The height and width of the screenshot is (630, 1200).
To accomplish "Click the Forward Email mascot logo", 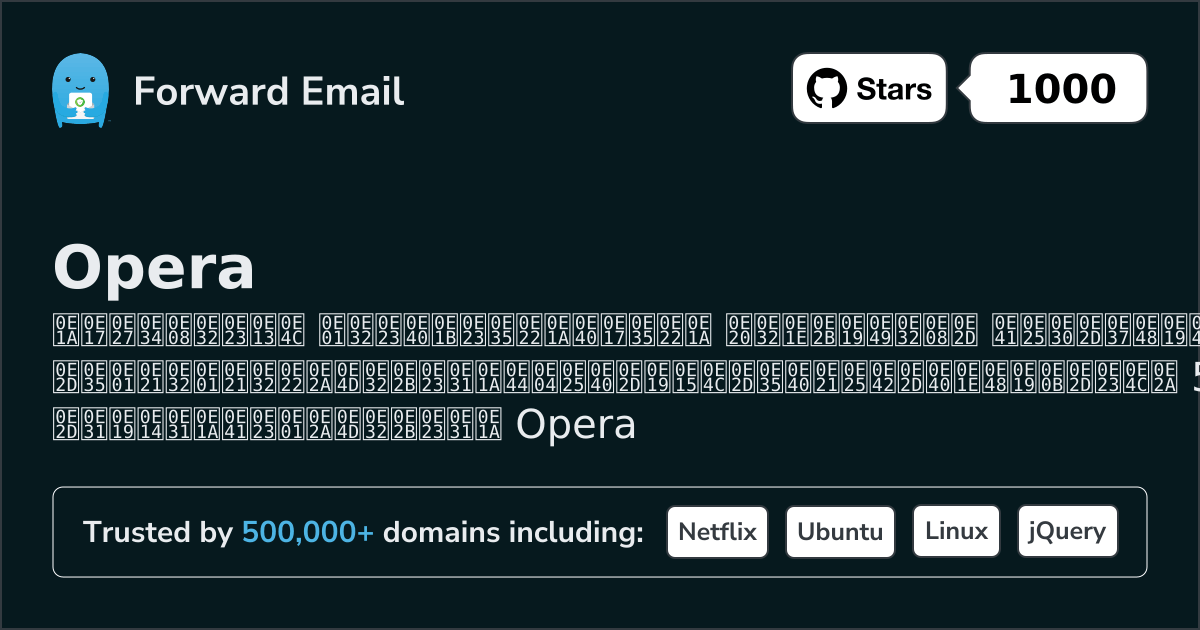I will (x=82, y=88).
